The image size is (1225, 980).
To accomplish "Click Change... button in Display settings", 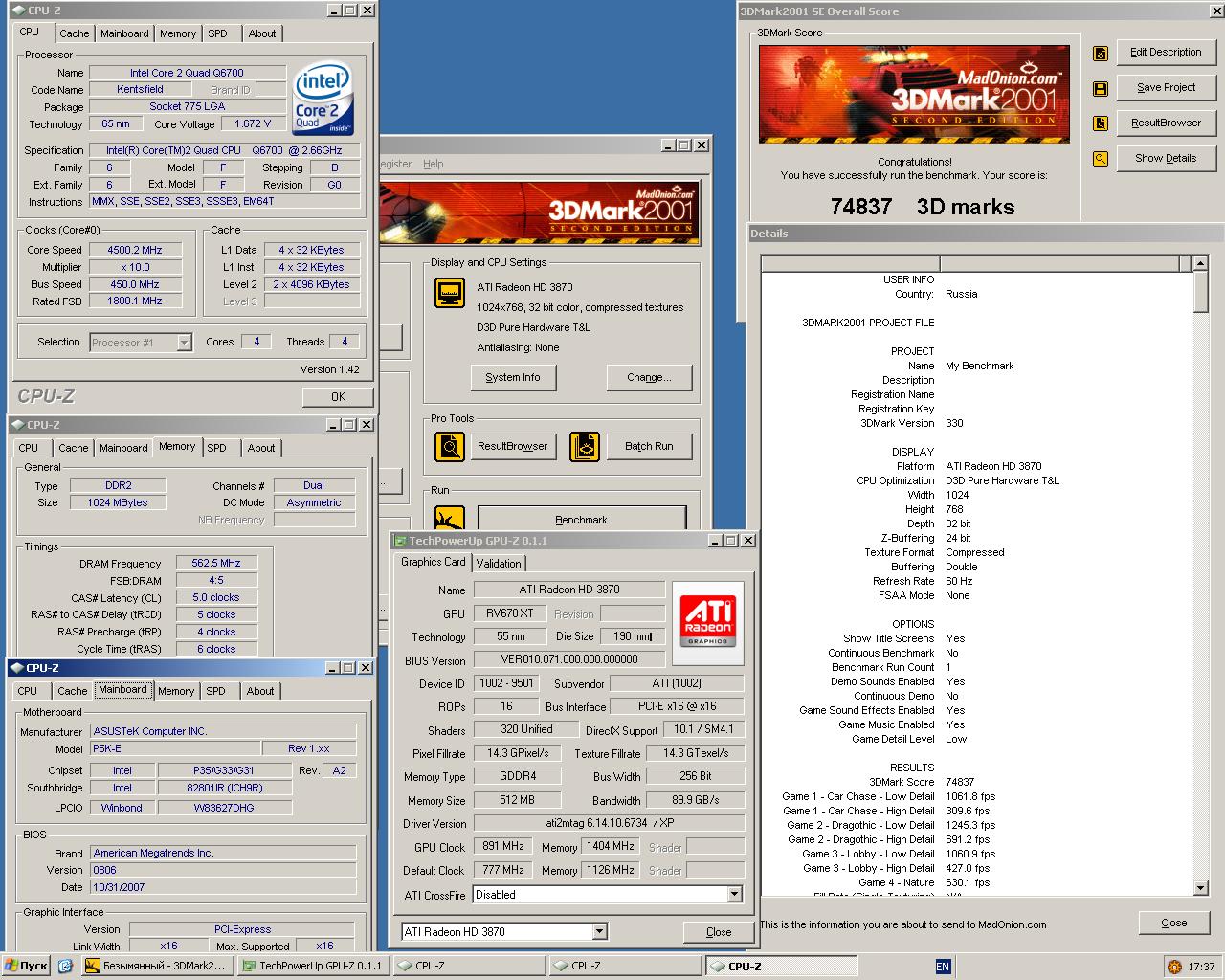I will 649,377.
